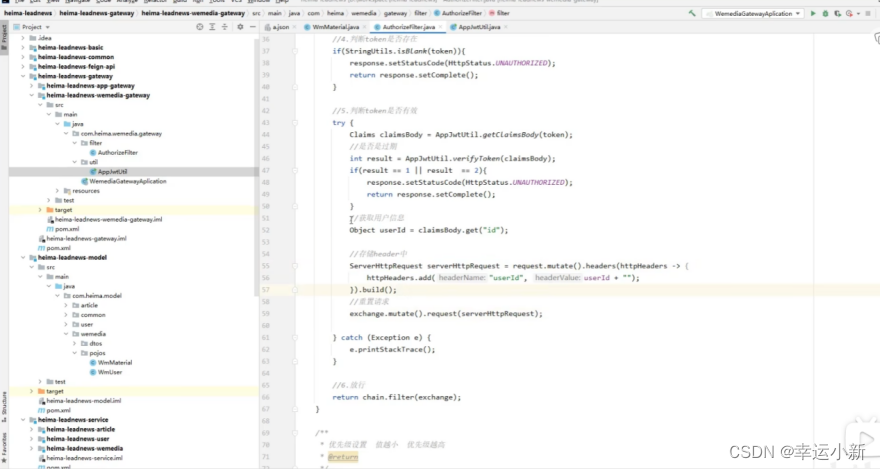Click heima-leadnews breadcrumb in navigation bar
The image size is (881, 470).
[28, 13]
